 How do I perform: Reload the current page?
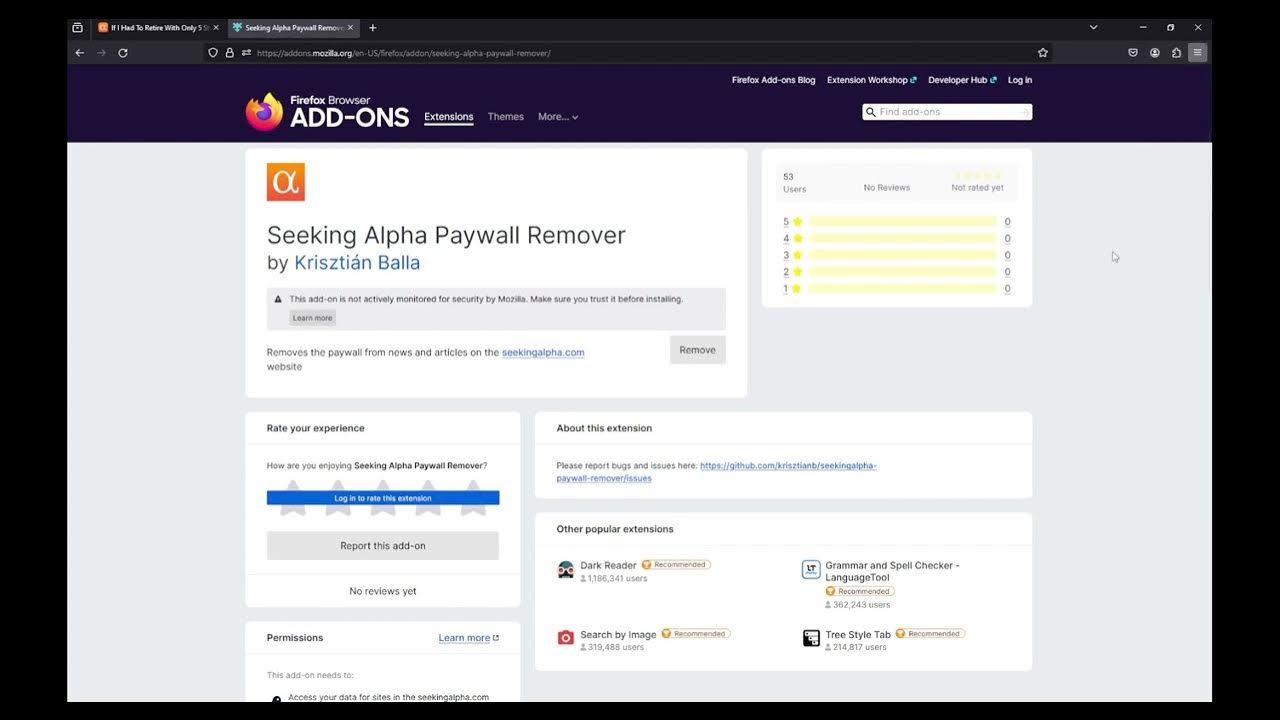123,53
